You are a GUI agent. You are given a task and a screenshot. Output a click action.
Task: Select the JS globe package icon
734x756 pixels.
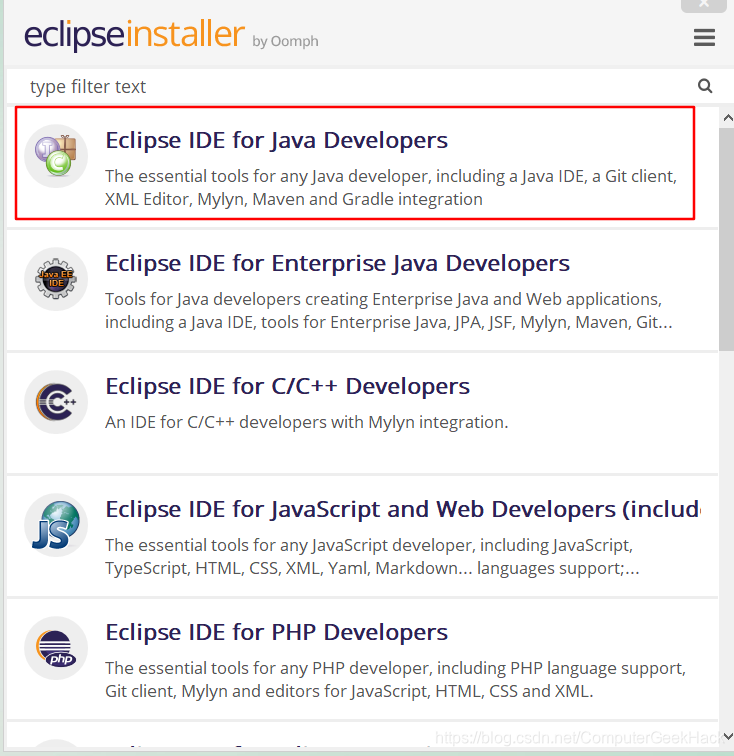point(56,525)
